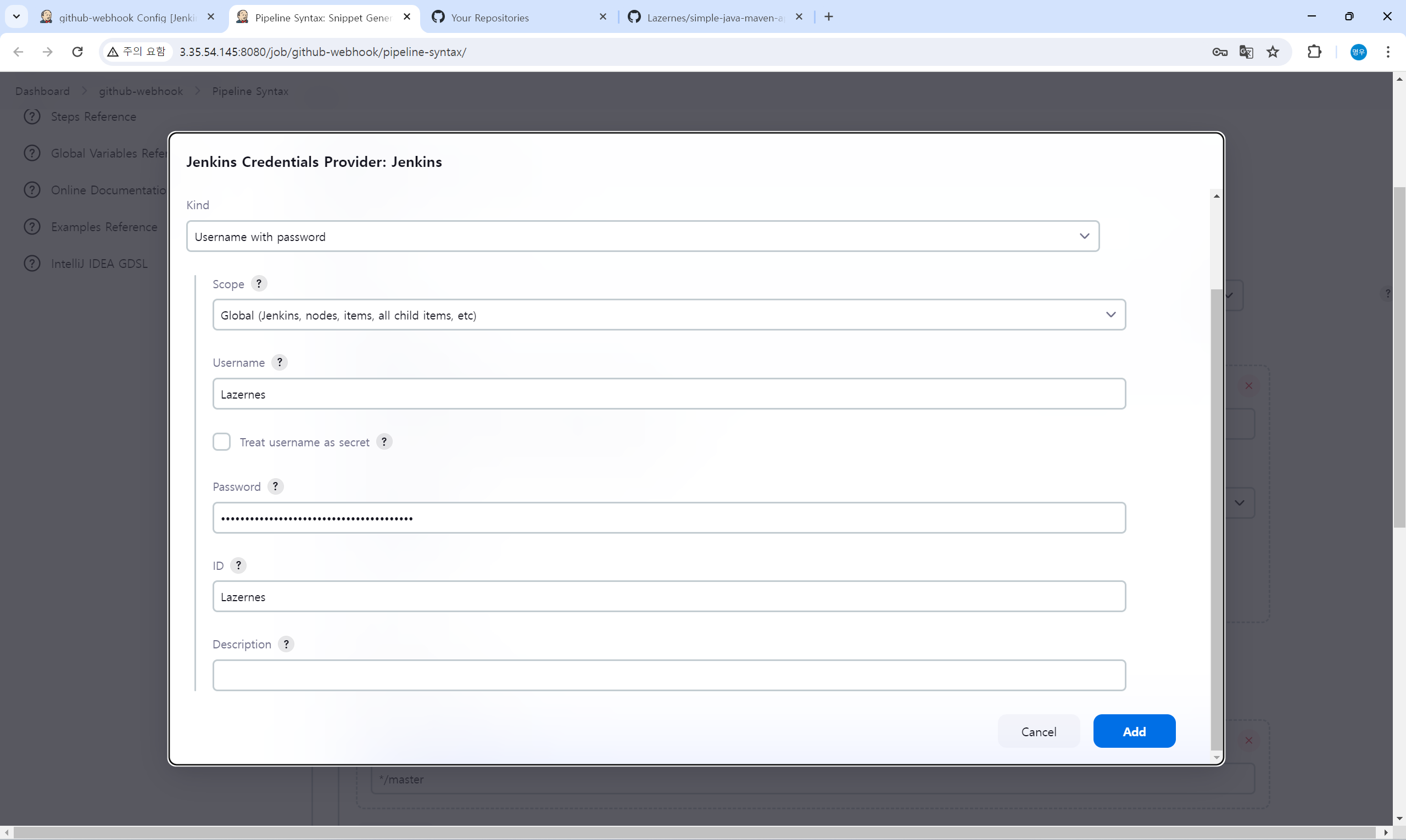Screen dimensions: 1406x840
Task: Open the Chrome profile avatar
Action: 1358,52
